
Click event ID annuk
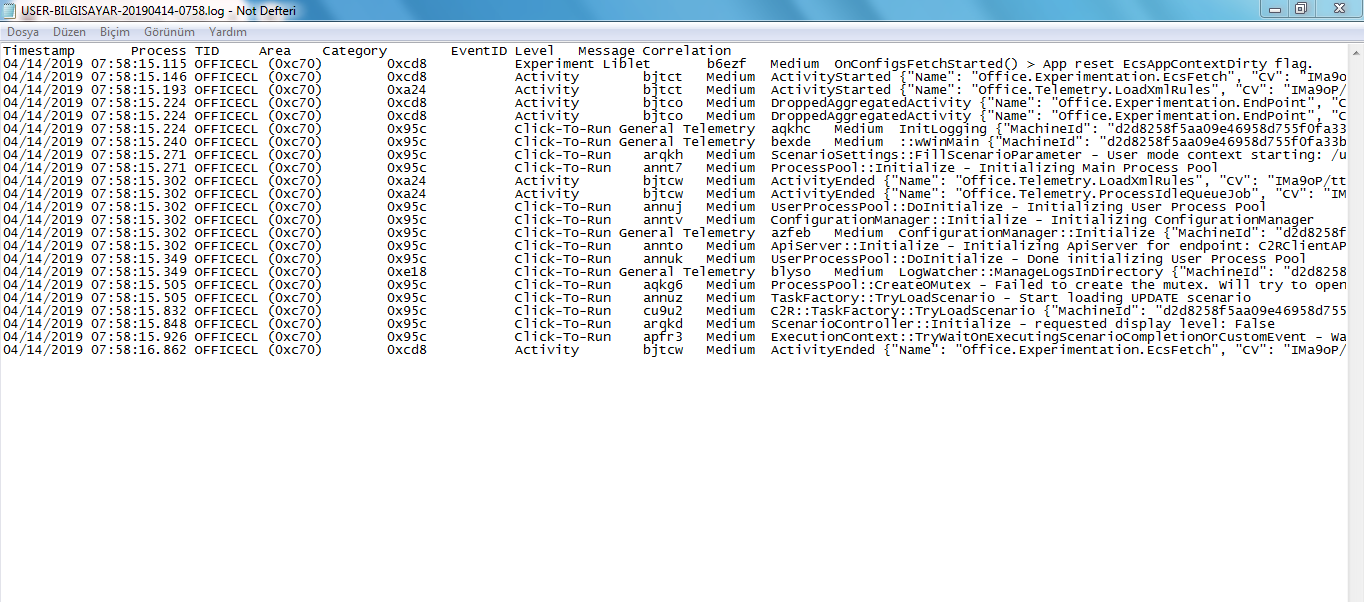(x=663, y=259)
